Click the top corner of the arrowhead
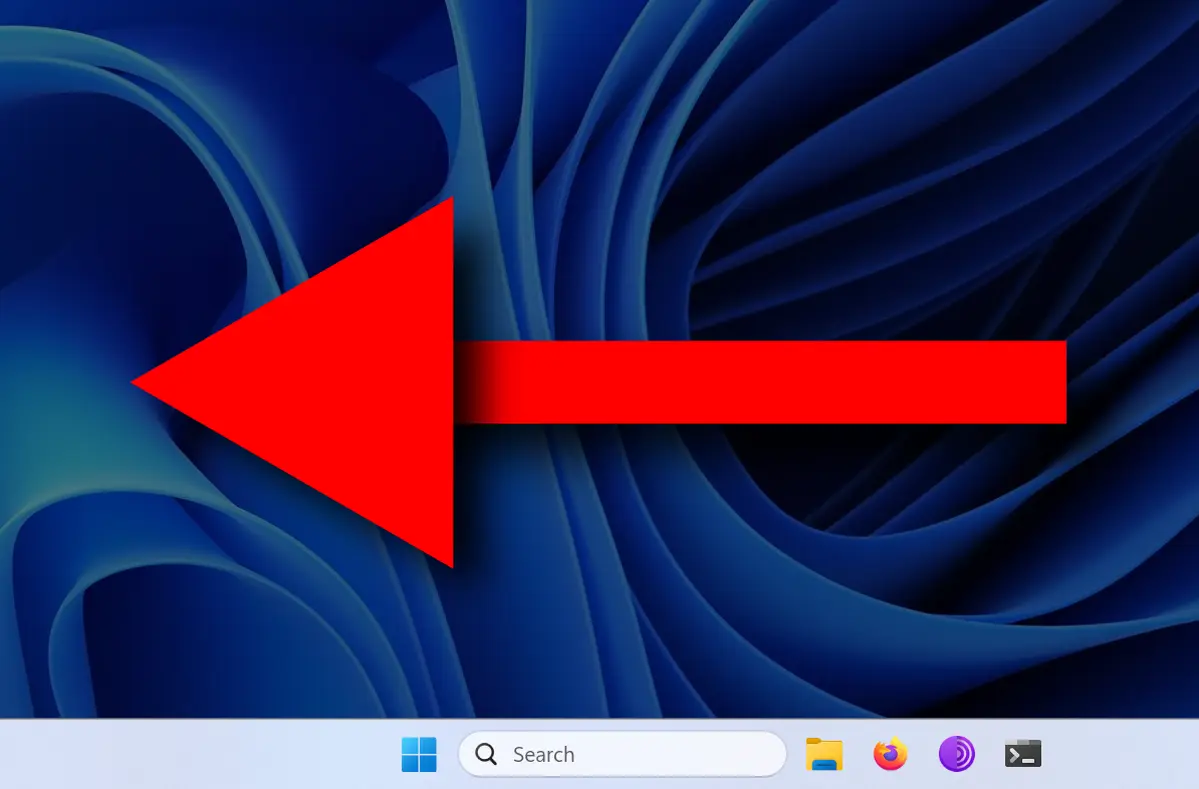The width and height of the screenshot is (1199, 789). tap(450, 204)
